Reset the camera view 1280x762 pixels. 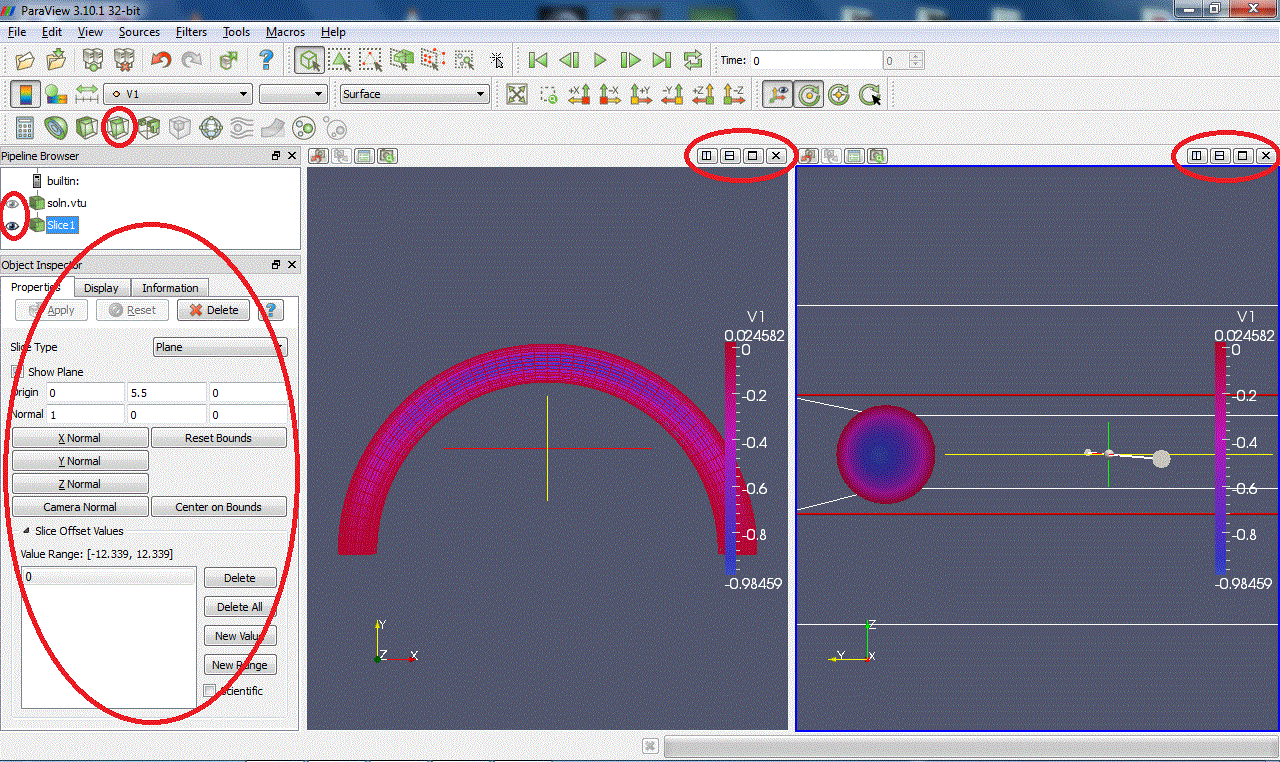516,94
